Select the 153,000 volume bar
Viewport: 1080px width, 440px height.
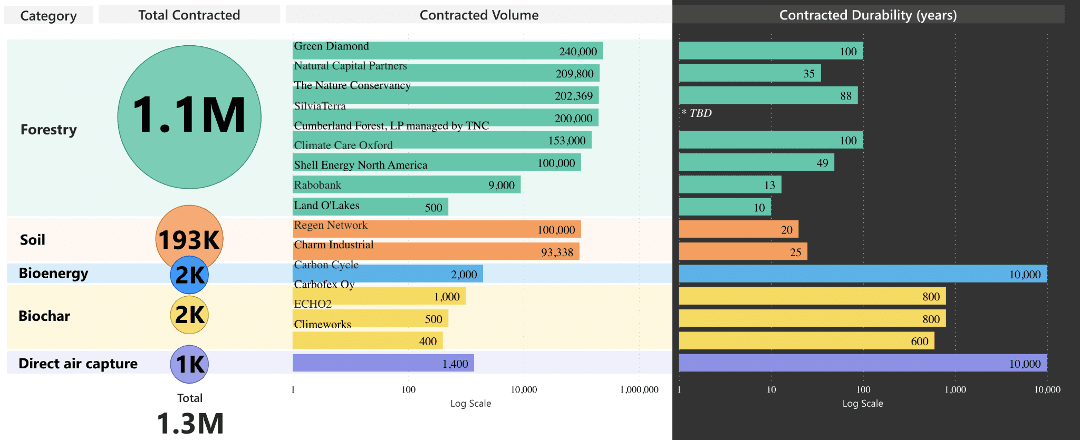tap(442, 140)
